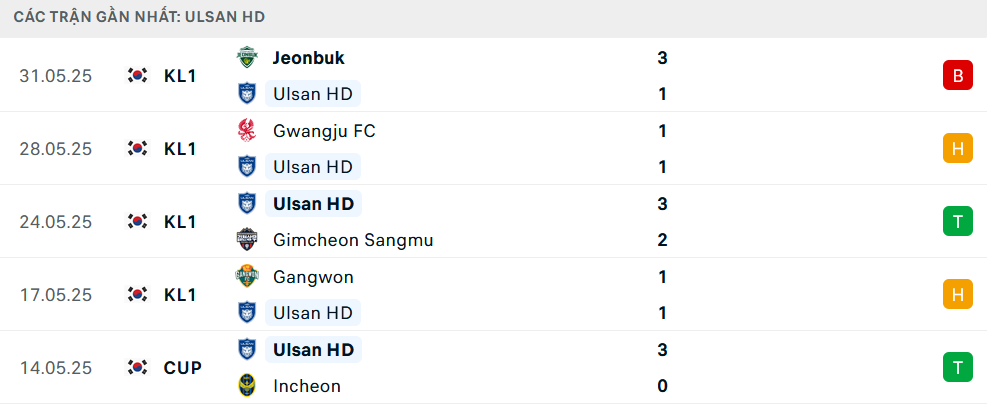This screenshot has height=407, width=987.
Task: Click the South Korea flag in the CUP row
Action: click(x=137, y=367)
